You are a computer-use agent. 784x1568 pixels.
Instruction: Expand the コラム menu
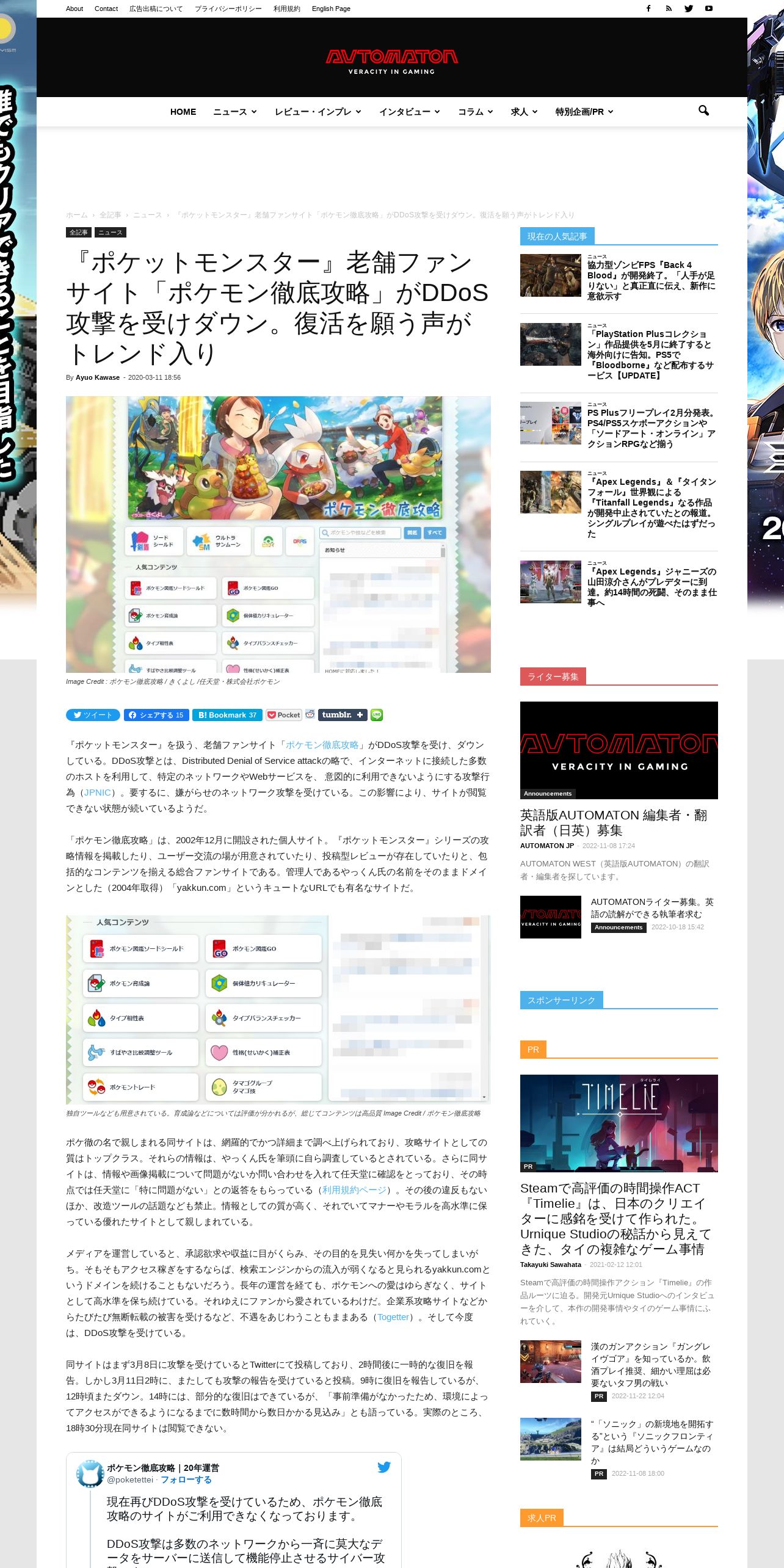(x=476, y=112)
